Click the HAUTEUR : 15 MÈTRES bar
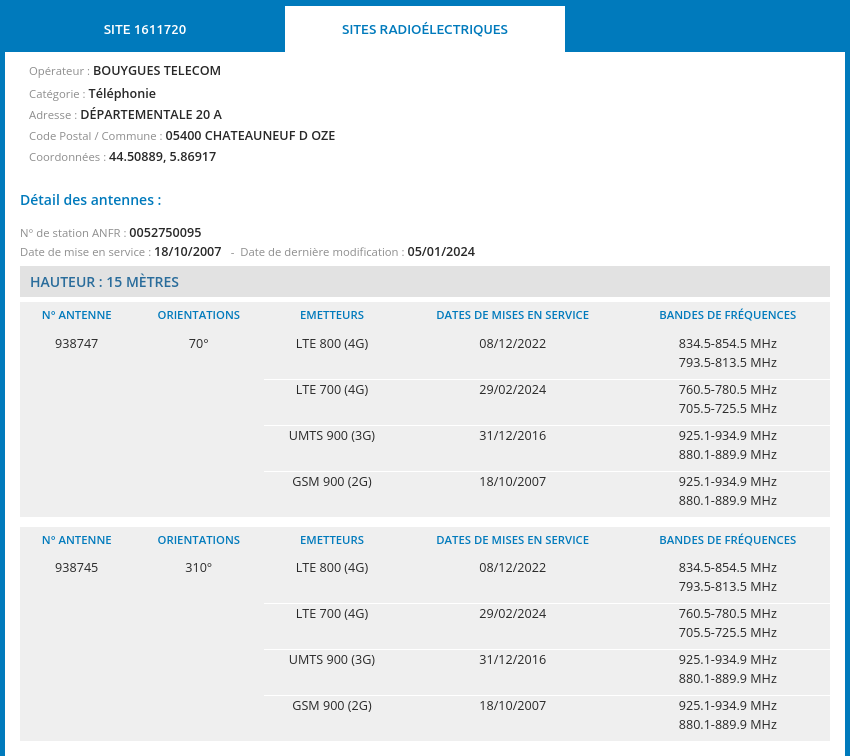 tap(424, 282)
